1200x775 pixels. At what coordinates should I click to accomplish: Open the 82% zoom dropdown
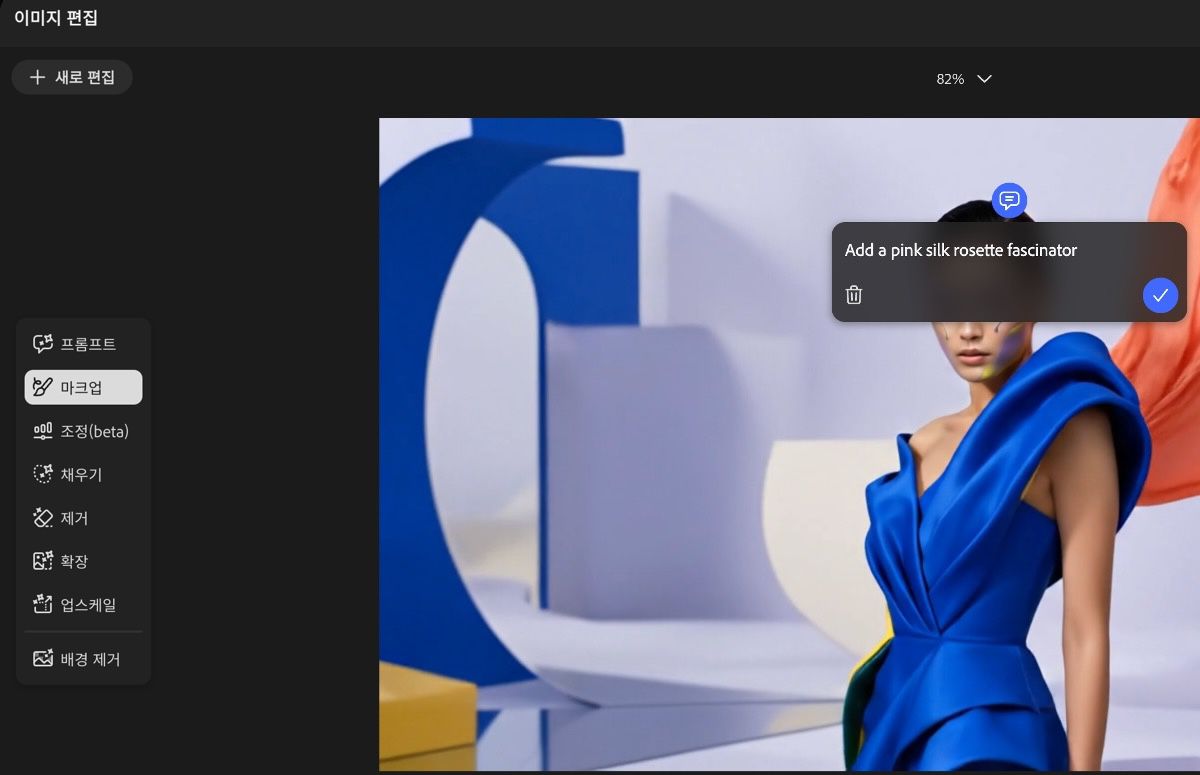[x=964, y=79]
